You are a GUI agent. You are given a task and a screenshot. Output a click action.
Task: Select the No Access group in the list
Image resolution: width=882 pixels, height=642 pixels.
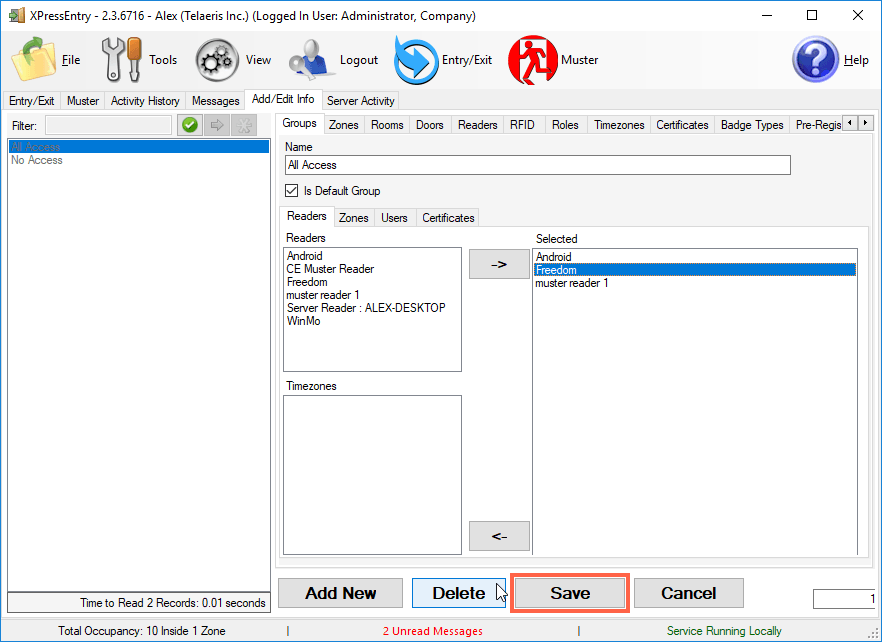pos(37,160)
